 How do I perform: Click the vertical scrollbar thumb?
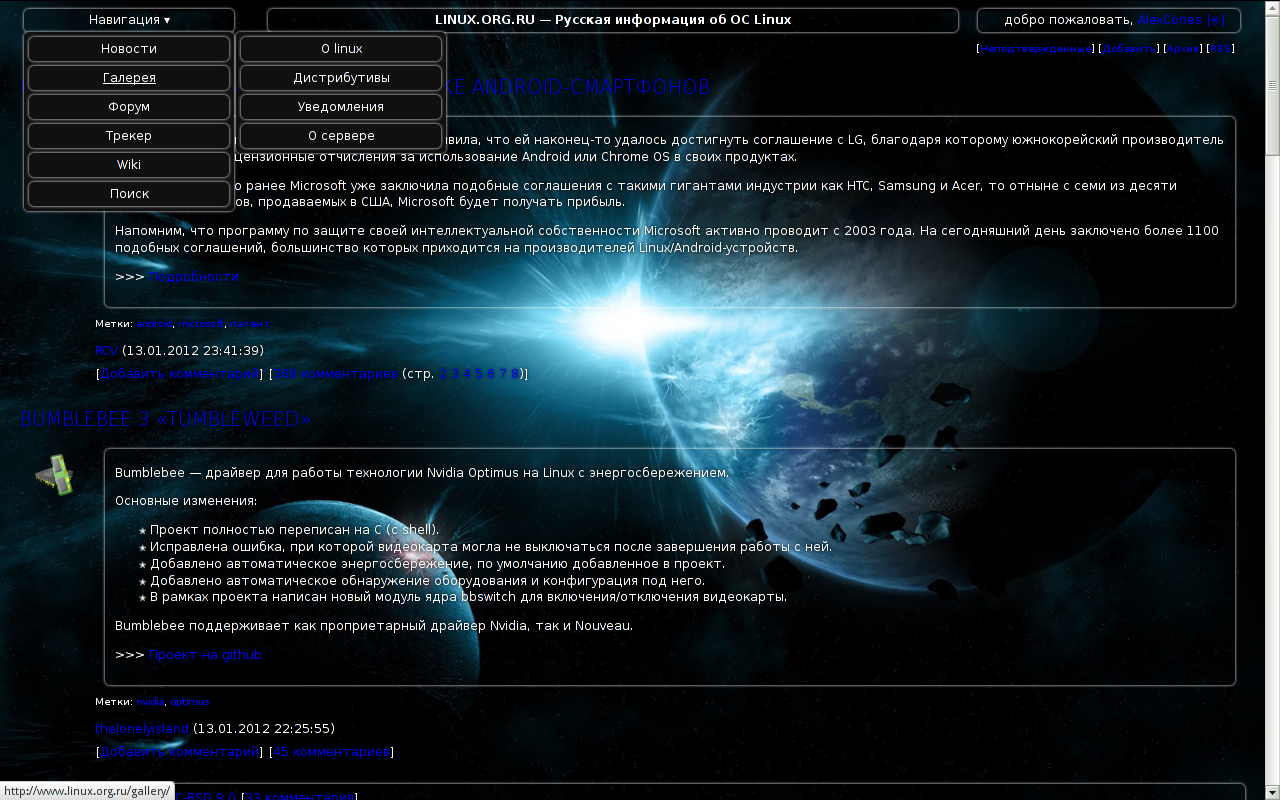coord(1272,85)
